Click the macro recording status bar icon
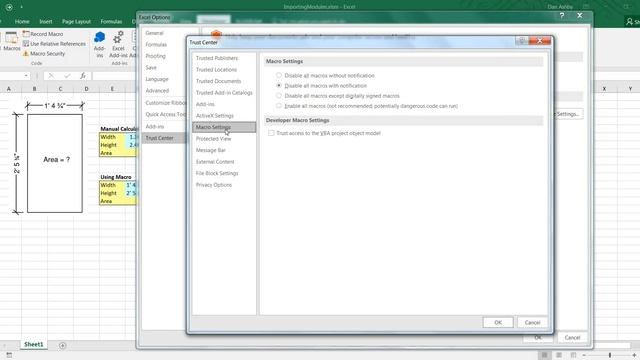 pos(9,355)
